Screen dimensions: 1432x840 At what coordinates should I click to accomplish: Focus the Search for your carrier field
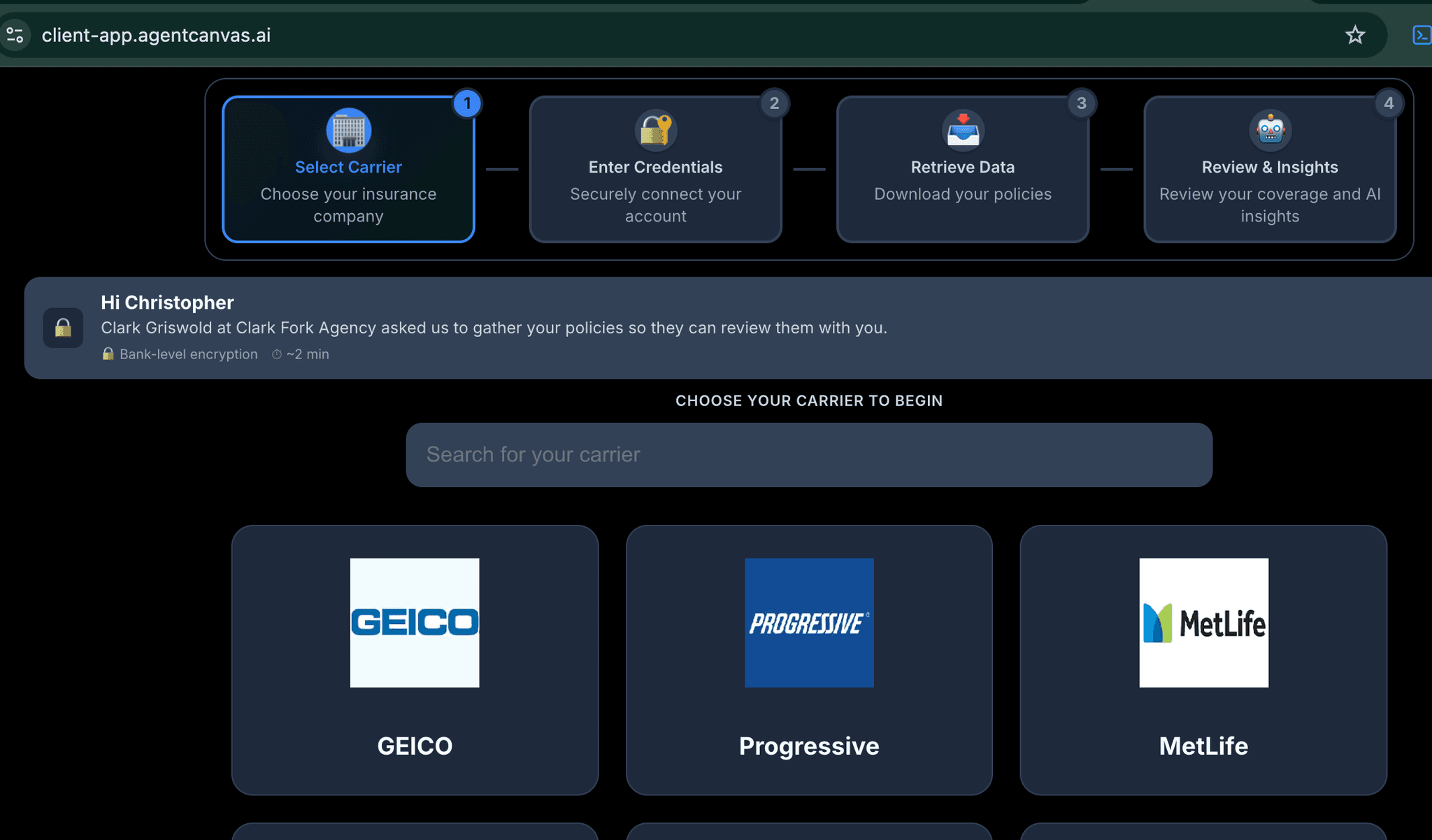pos(809,455)
